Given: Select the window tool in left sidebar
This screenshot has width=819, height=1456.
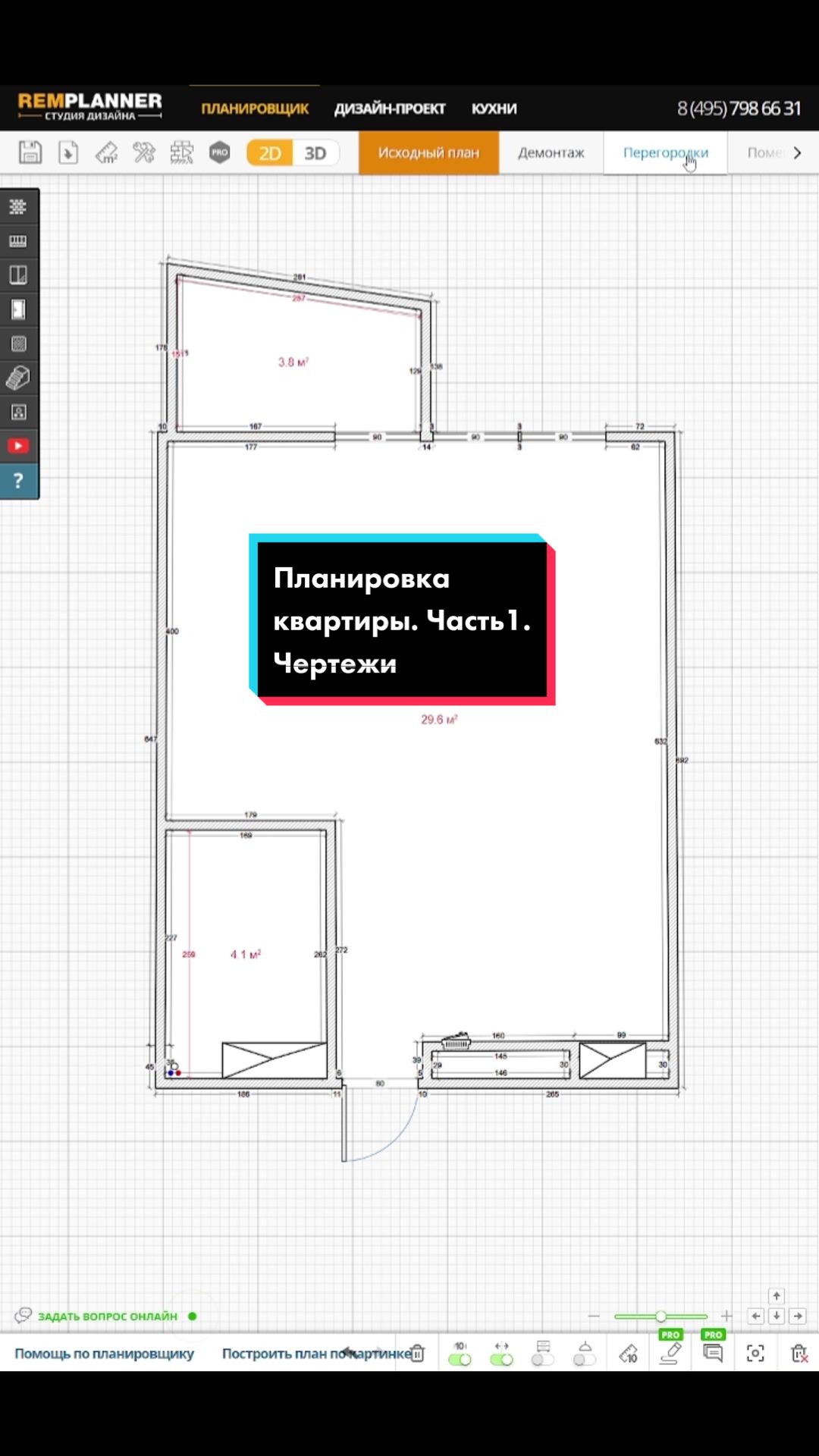Looking at the screenshot, I should coord(18,275).
